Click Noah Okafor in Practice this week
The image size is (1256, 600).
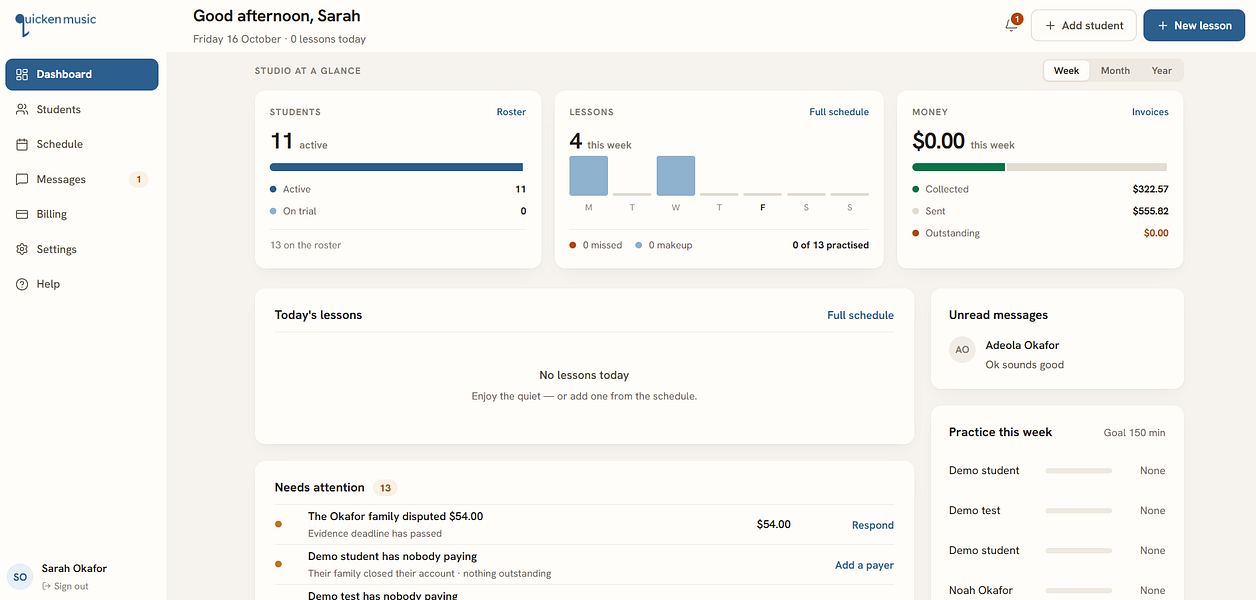click(981, 591)
